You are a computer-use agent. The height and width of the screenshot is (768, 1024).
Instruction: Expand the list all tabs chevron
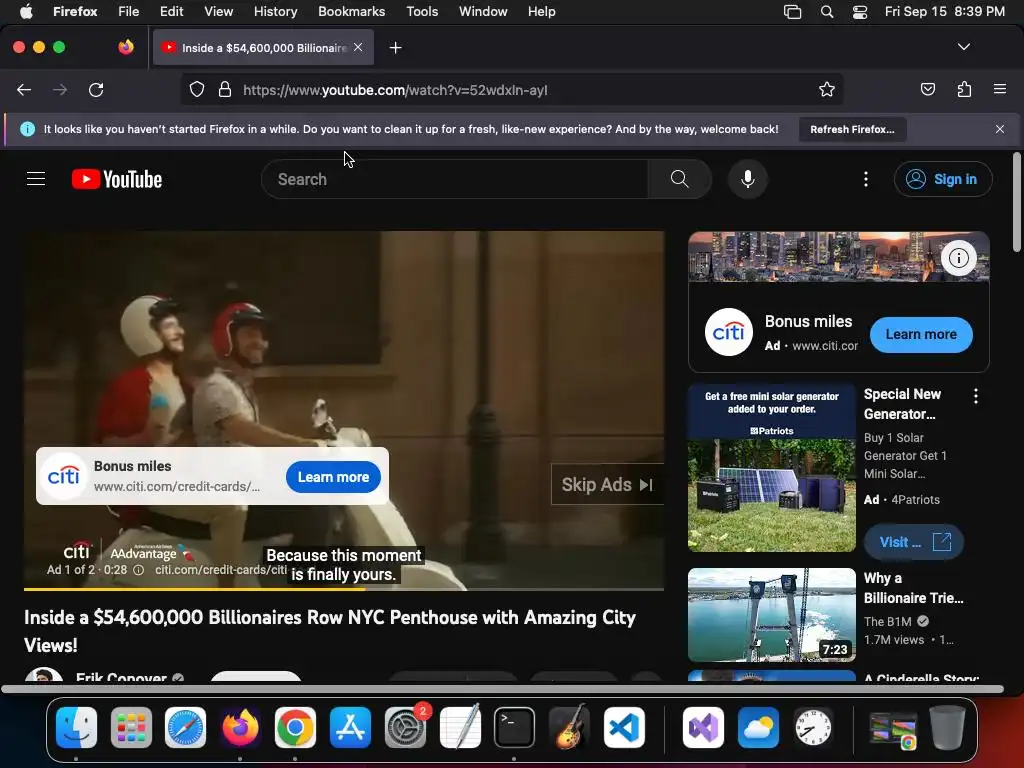pyautogui.click(x=964, y=47)
